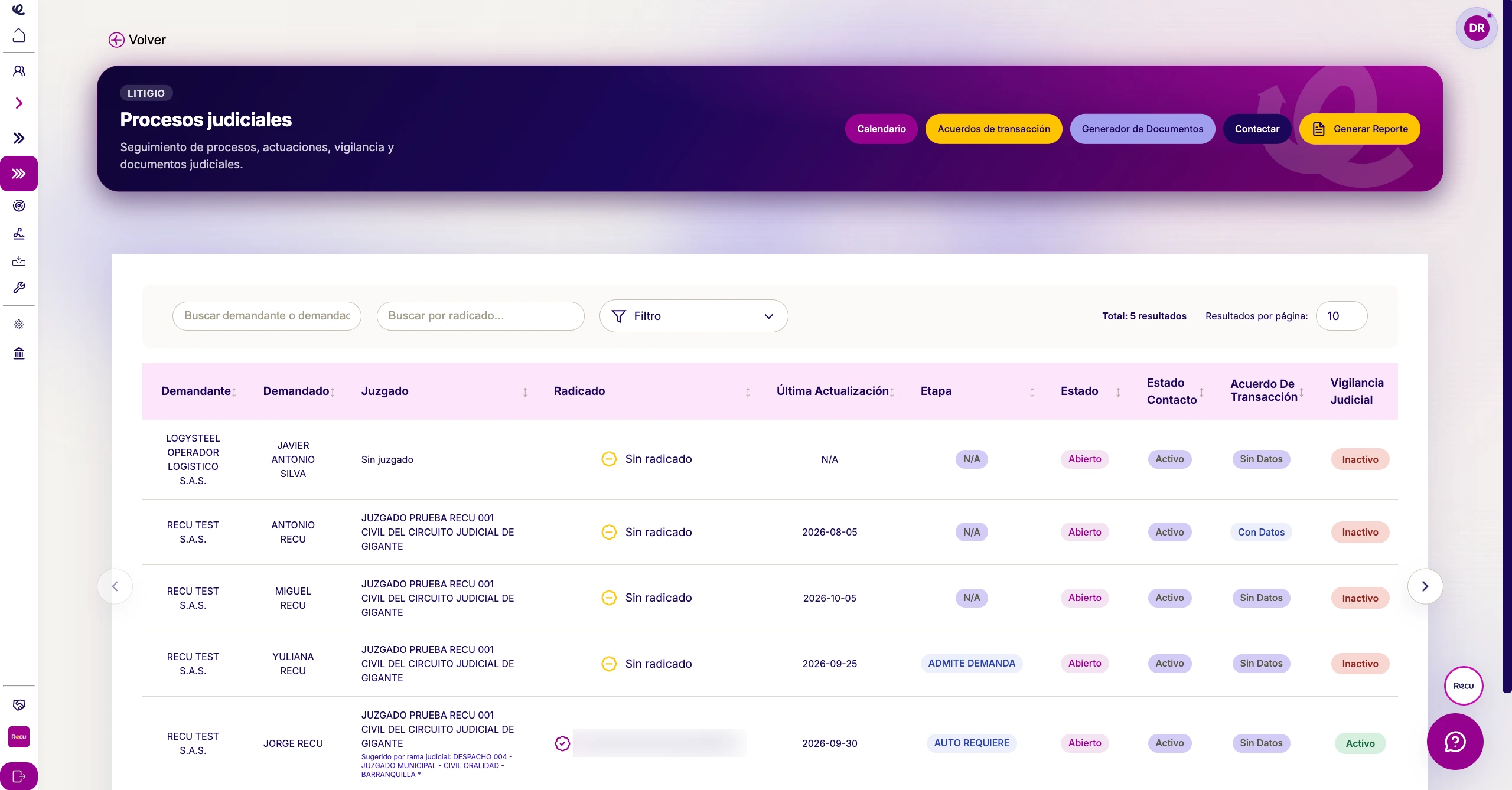The width and height of the screenshot is (1512, 790).
Task: Click the highlighted triple chevron sidebar icon
Action: point(19,174)
